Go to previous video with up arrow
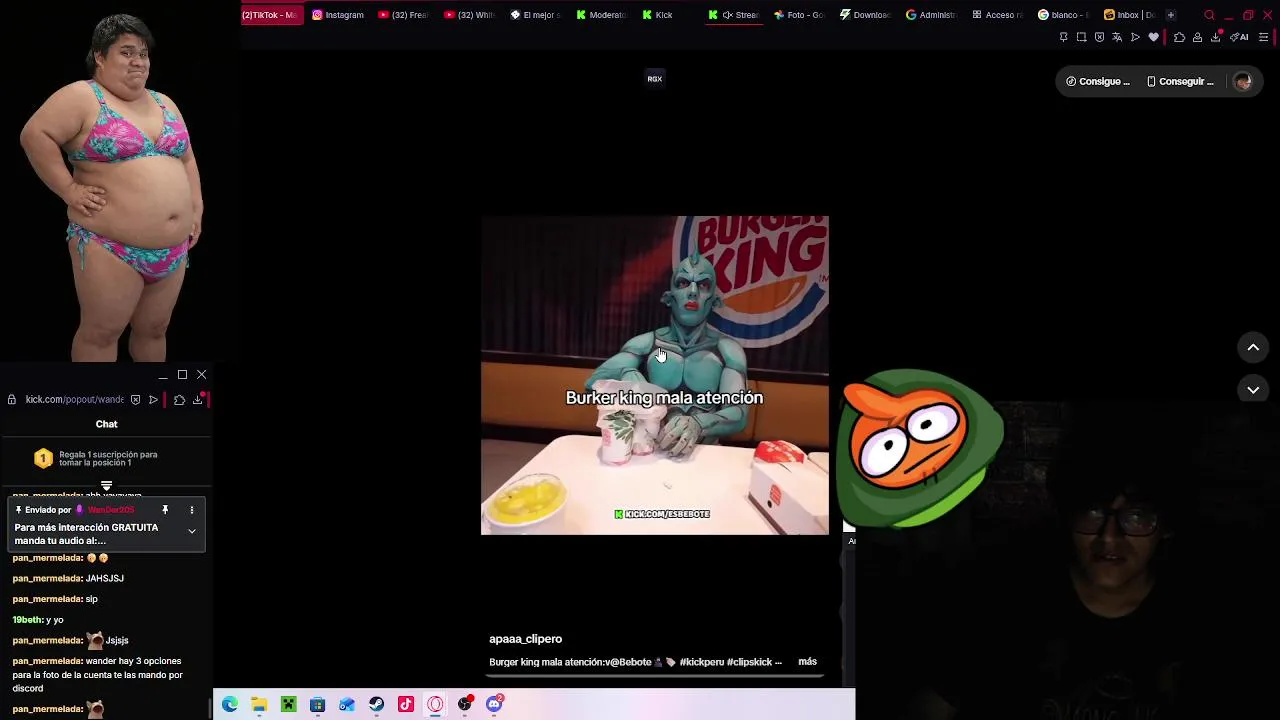 tap(1253, 347)
